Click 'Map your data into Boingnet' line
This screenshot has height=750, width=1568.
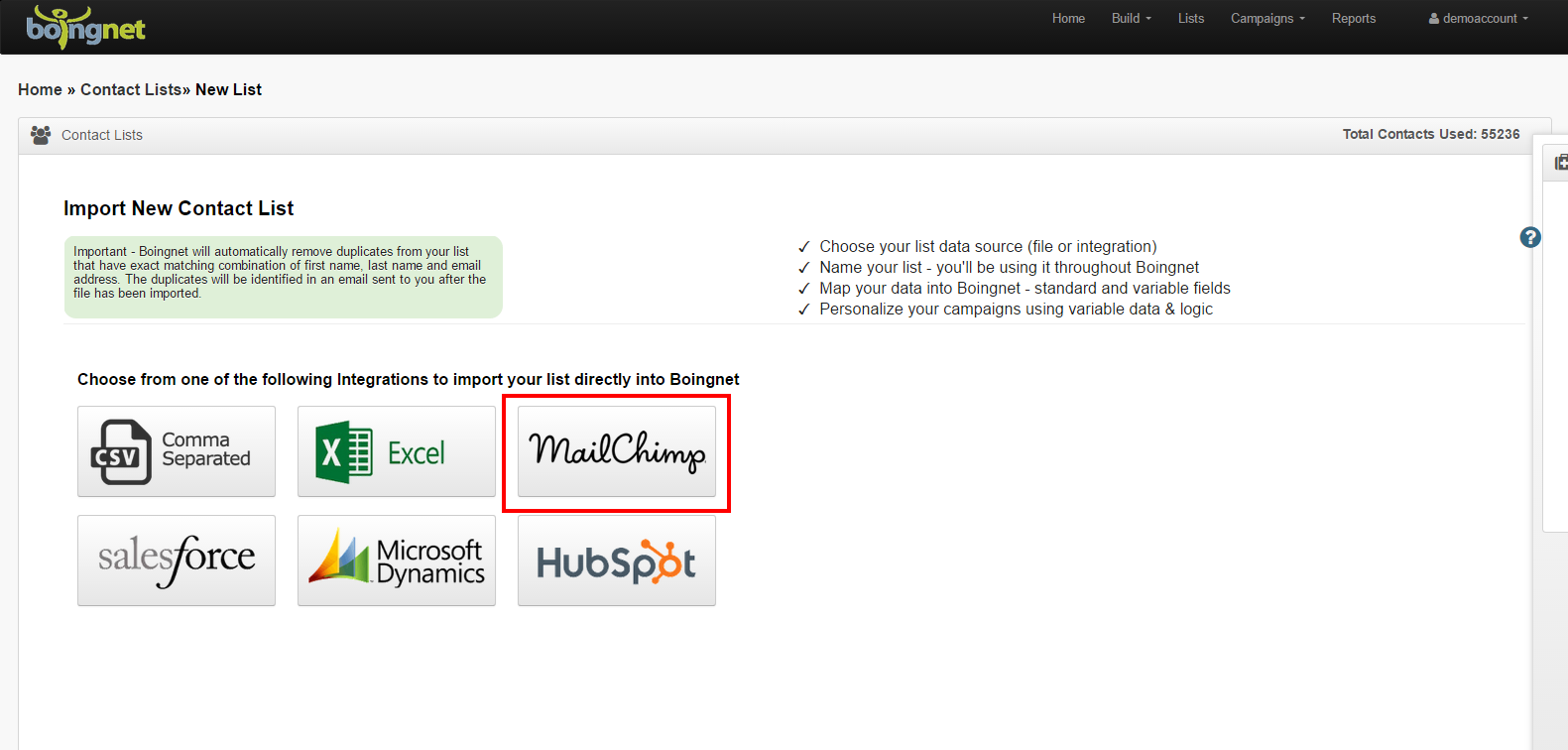coord(1025,288)
